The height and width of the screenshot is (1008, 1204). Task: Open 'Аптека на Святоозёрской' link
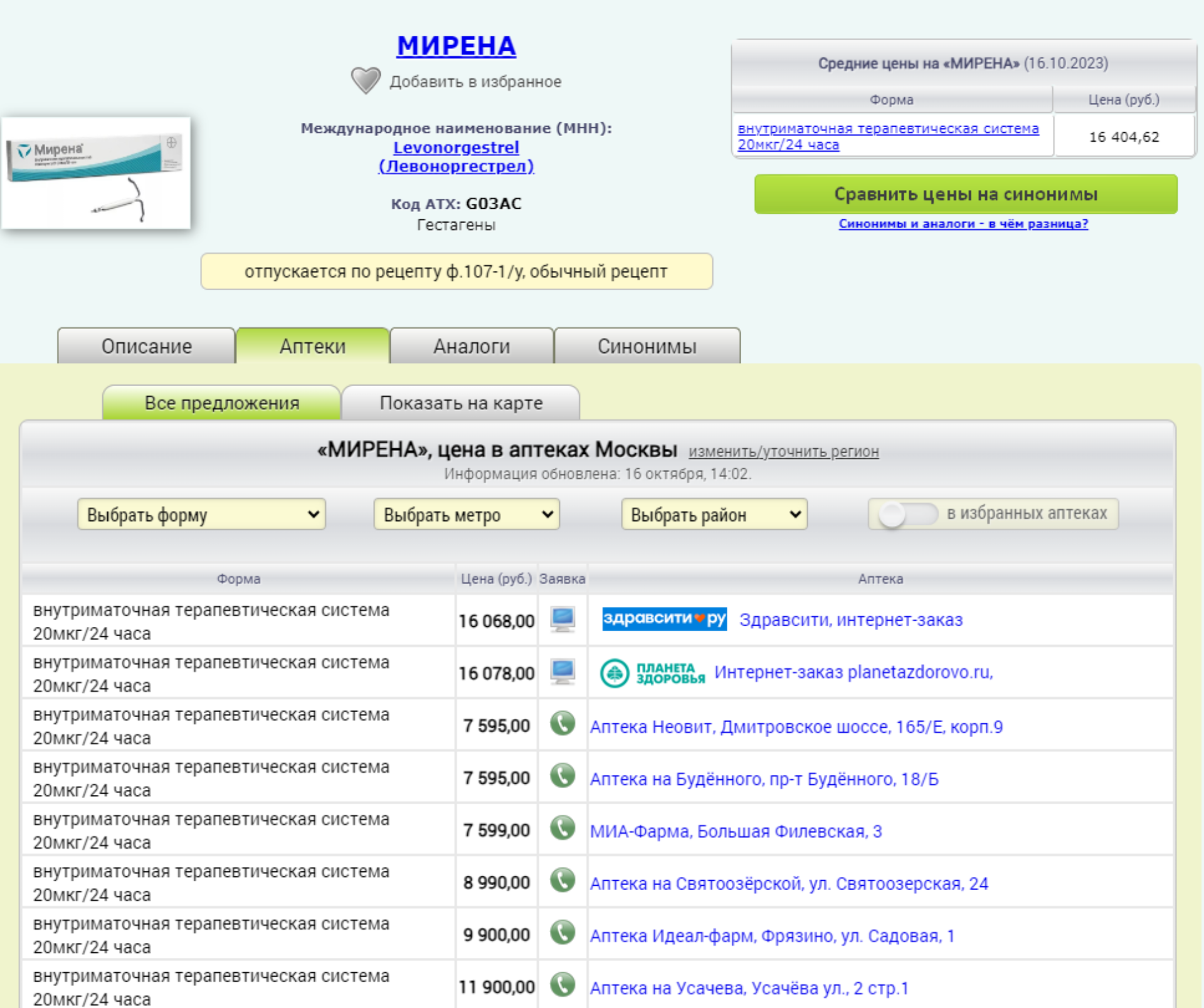point(789,884)
